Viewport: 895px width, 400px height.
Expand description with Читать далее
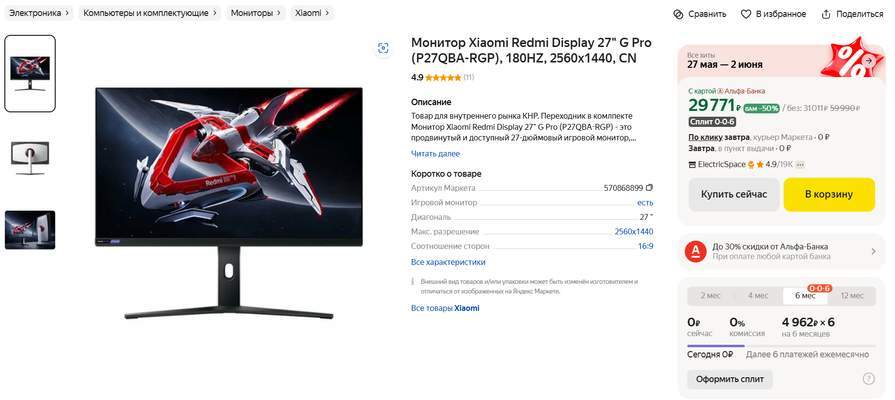tap(435, 154)
